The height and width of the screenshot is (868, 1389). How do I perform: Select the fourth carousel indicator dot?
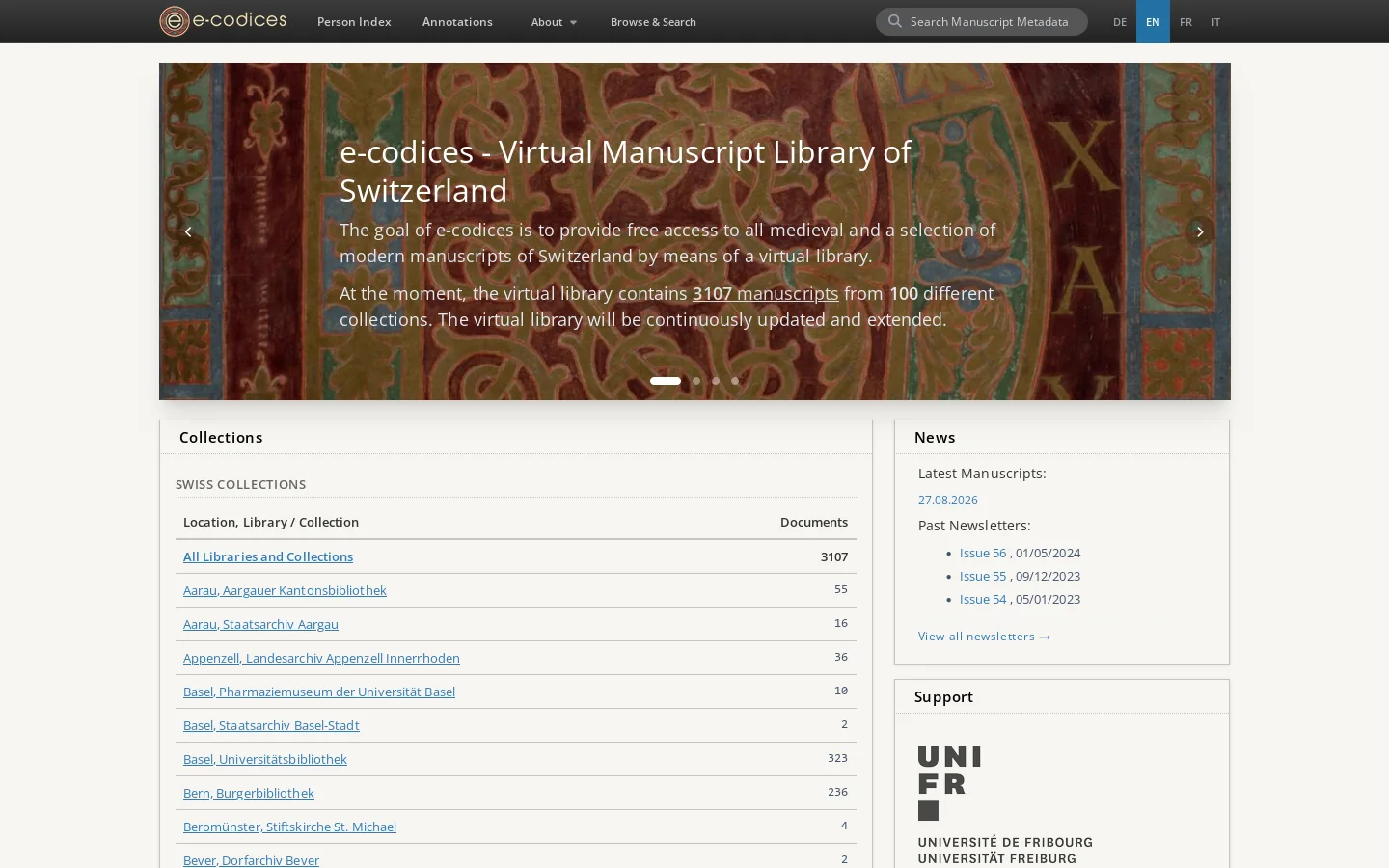click(x=735, y=381)
